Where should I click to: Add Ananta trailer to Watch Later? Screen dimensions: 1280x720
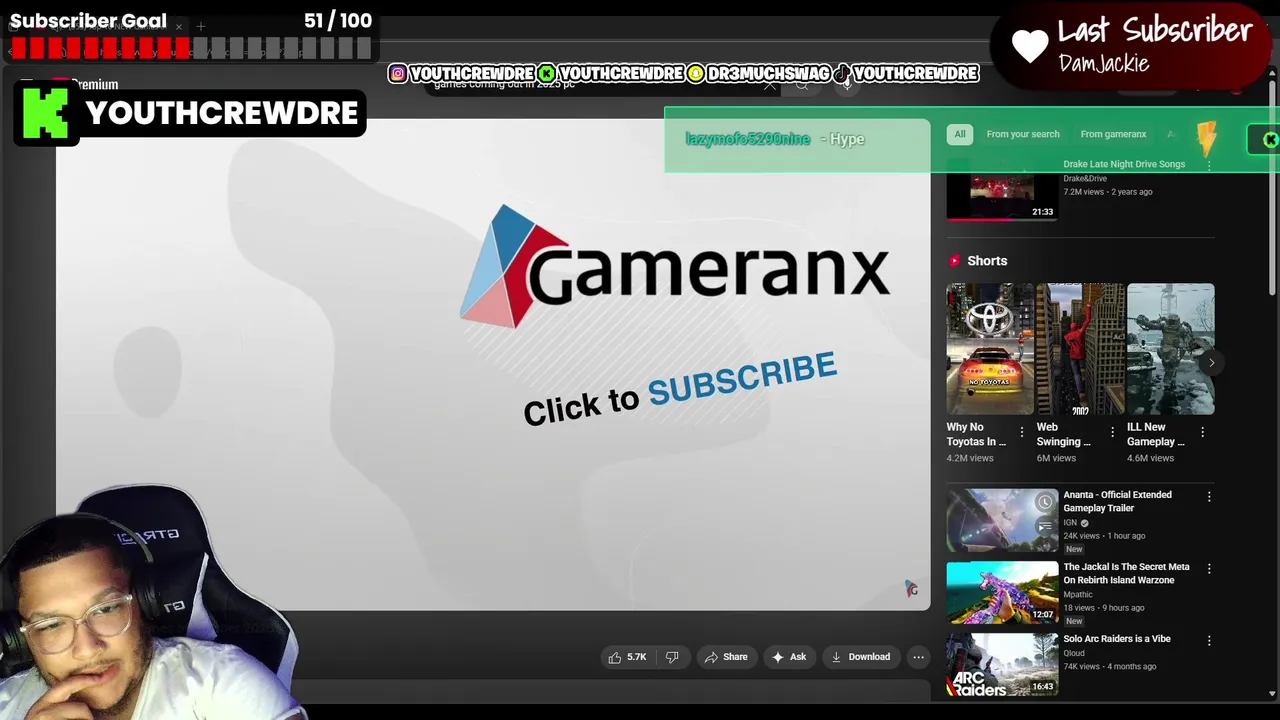click(x=1045, y=502)
